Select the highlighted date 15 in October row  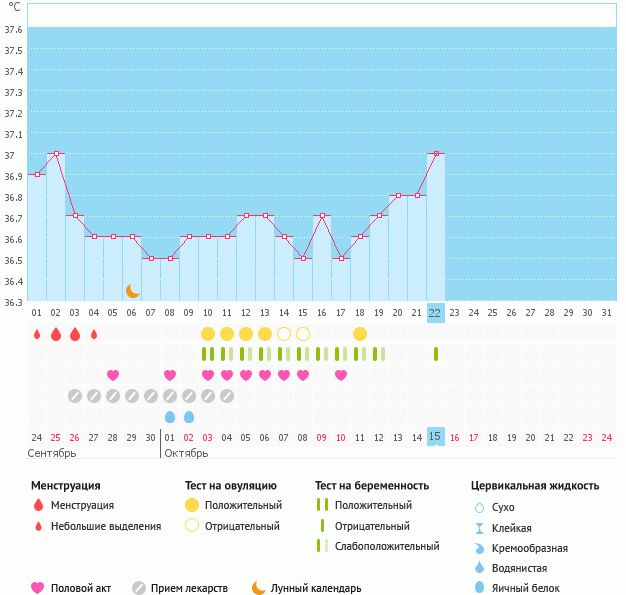435,437
